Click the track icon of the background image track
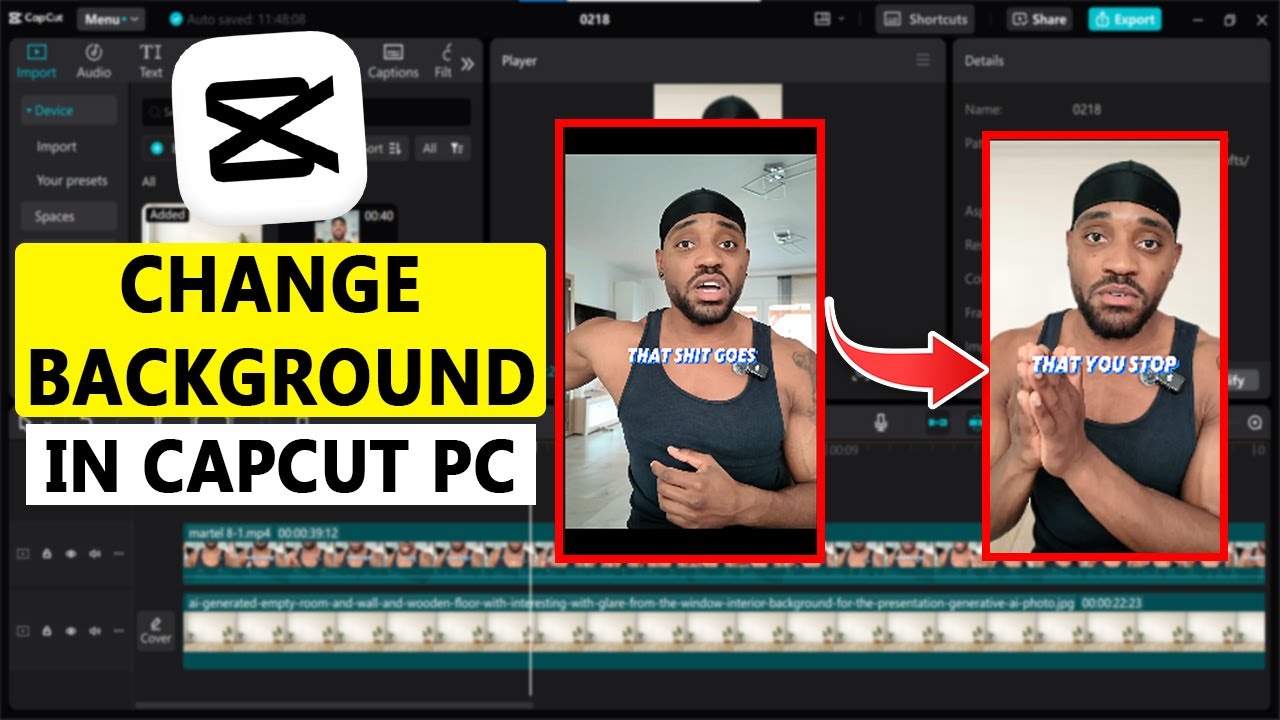The height and width of the screenshot is (720, 1280). pyautogui.click(x=23, y=631)
